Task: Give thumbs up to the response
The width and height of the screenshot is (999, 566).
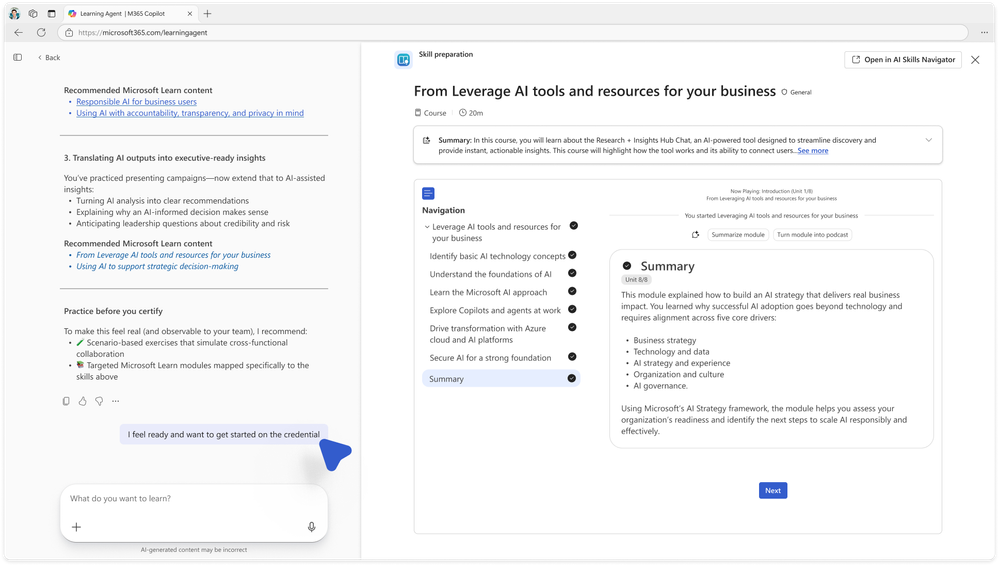Action: [83, 401]
